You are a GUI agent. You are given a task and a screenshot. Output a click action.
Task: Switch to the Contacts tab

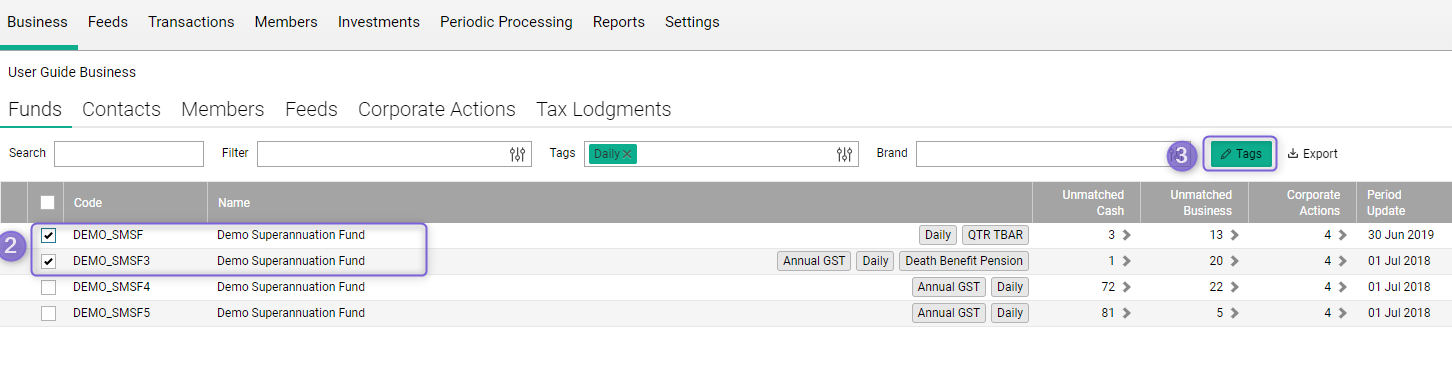coord(121,109)
